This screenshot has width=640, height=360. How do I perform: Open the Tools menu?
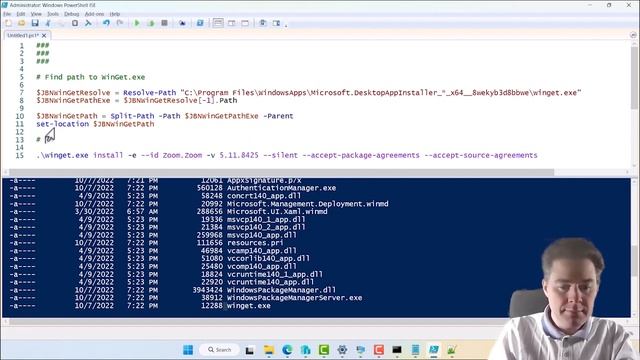click(x=53, y=14)
